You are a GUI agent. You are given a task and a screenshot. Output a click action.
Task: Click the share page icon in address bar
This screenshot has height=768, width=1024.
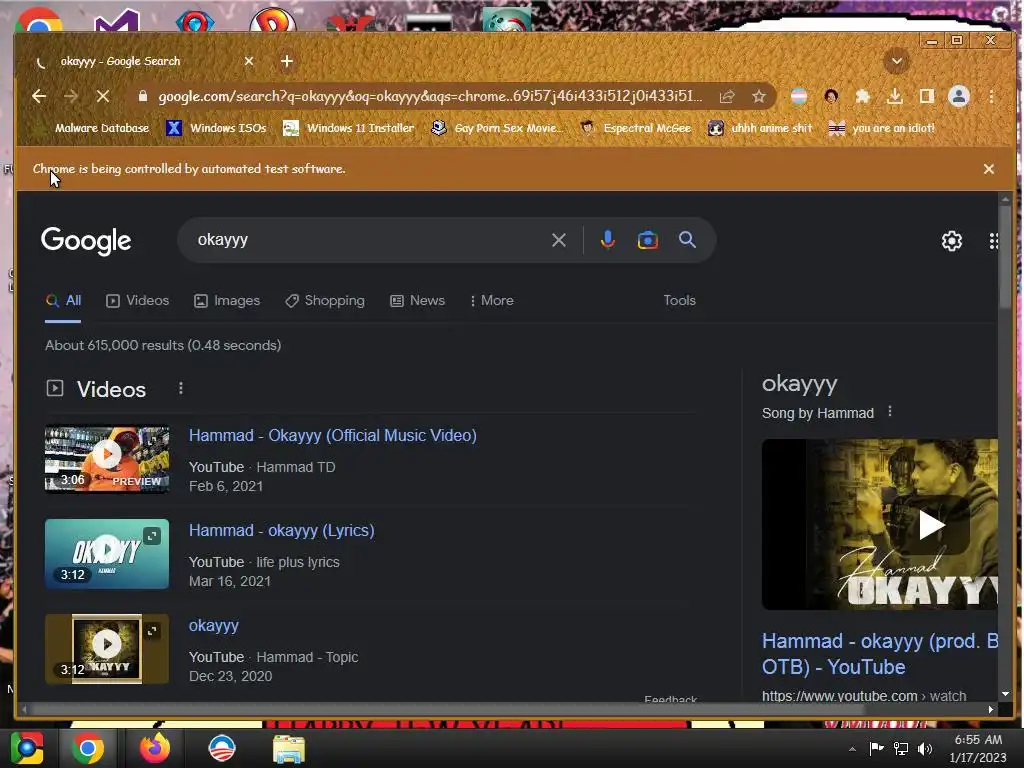pos(727,97)
